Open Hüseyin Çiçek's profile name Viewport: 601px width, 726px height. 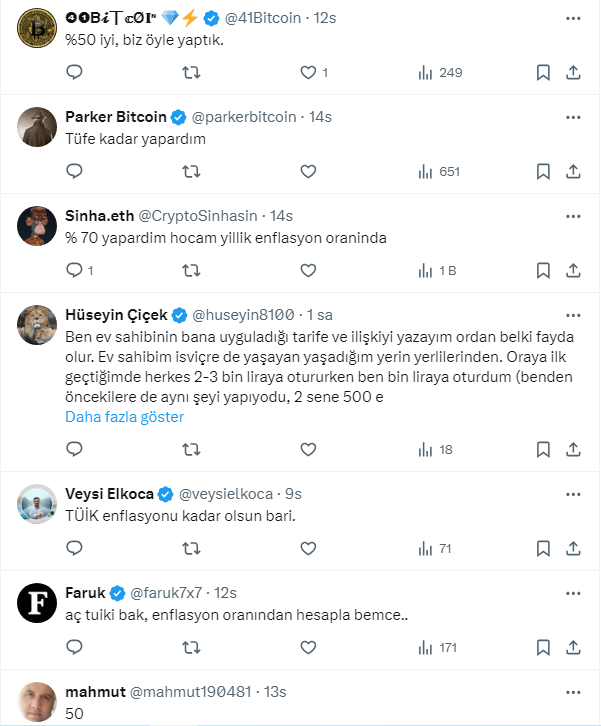pyautogui.click(x=118, y=313)
